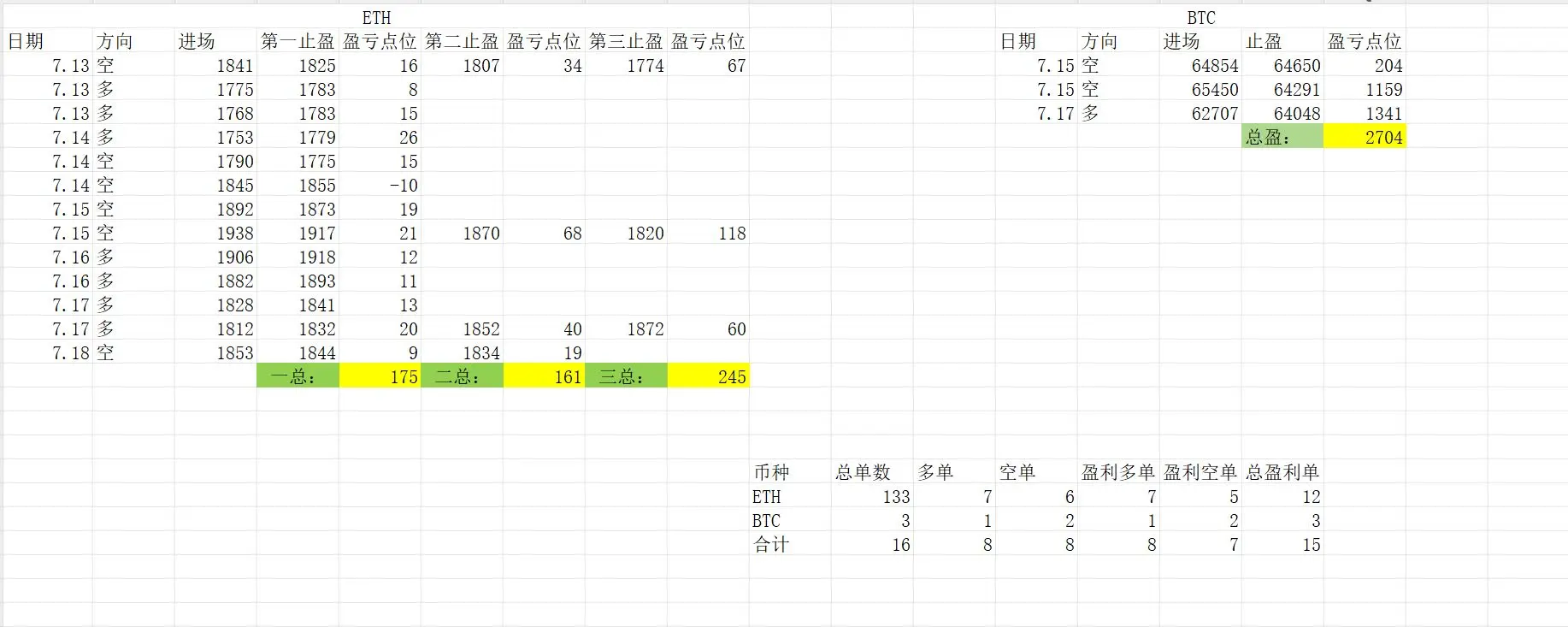Screen dimensions: 1568x627
Task: Select the yellow BTC total cell 2704
Action: pyautogui.click(x=1365, y=137)
